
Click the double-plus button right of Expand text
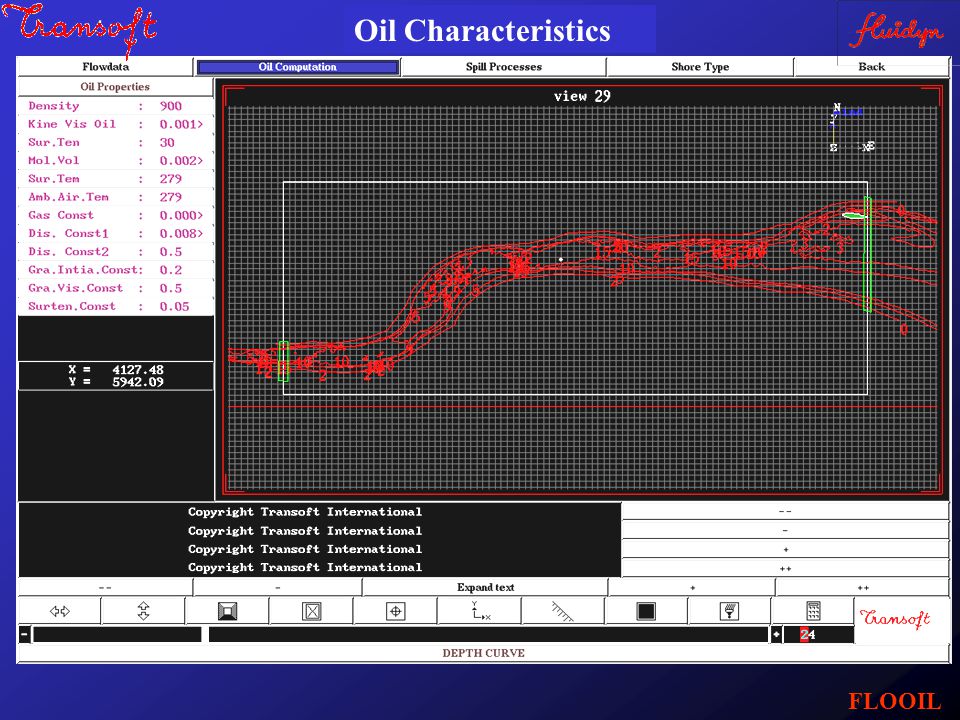pyautogui.click(x=863, y=587)
